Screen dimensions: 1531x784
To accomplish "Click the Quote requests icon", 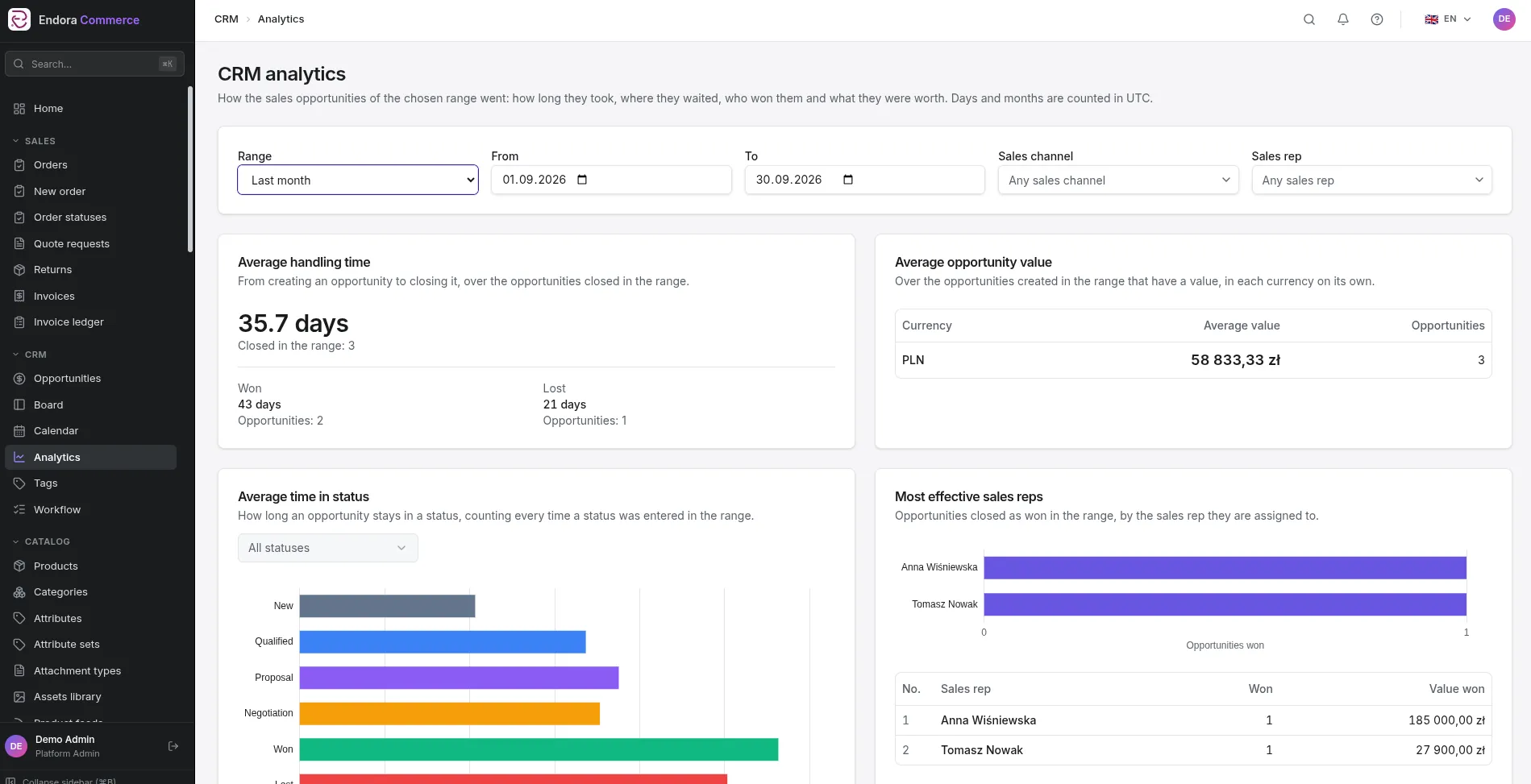I will pyautogui.click(x=19, y=244).
